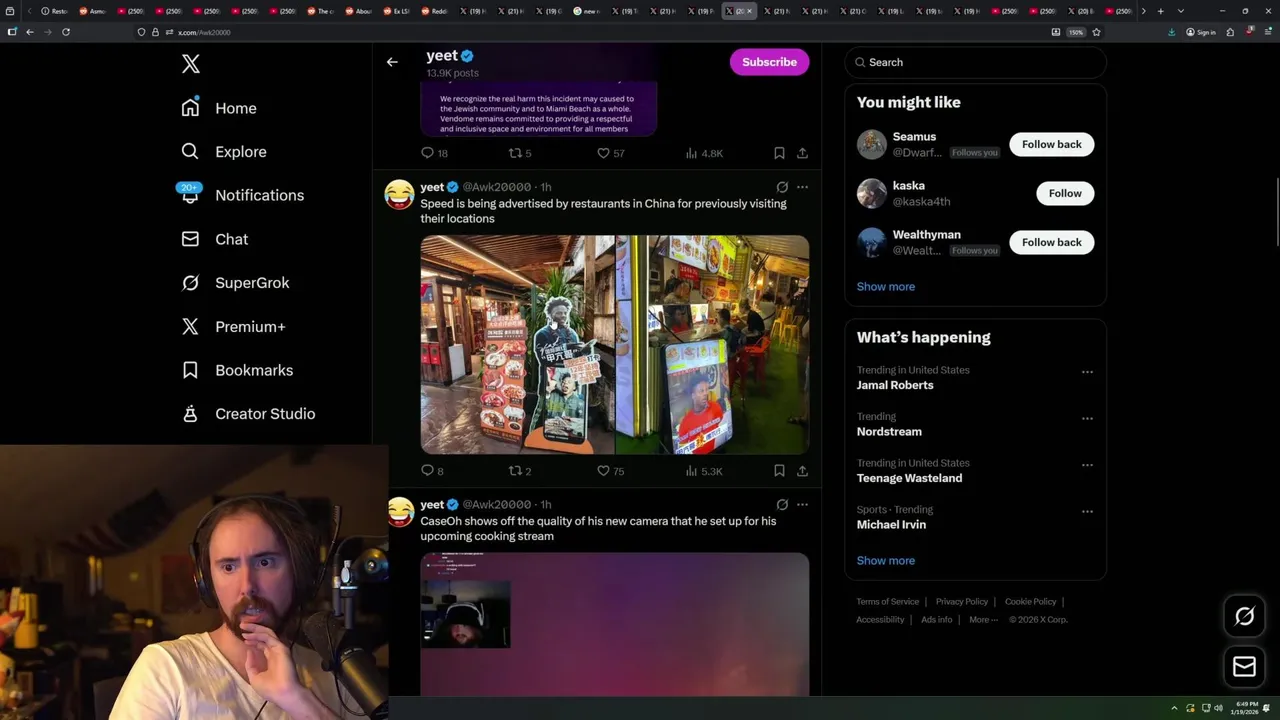Viewport: 1280px width, 720px height.
Task: Open Explore in the sidebar
Action: point(224,152)
